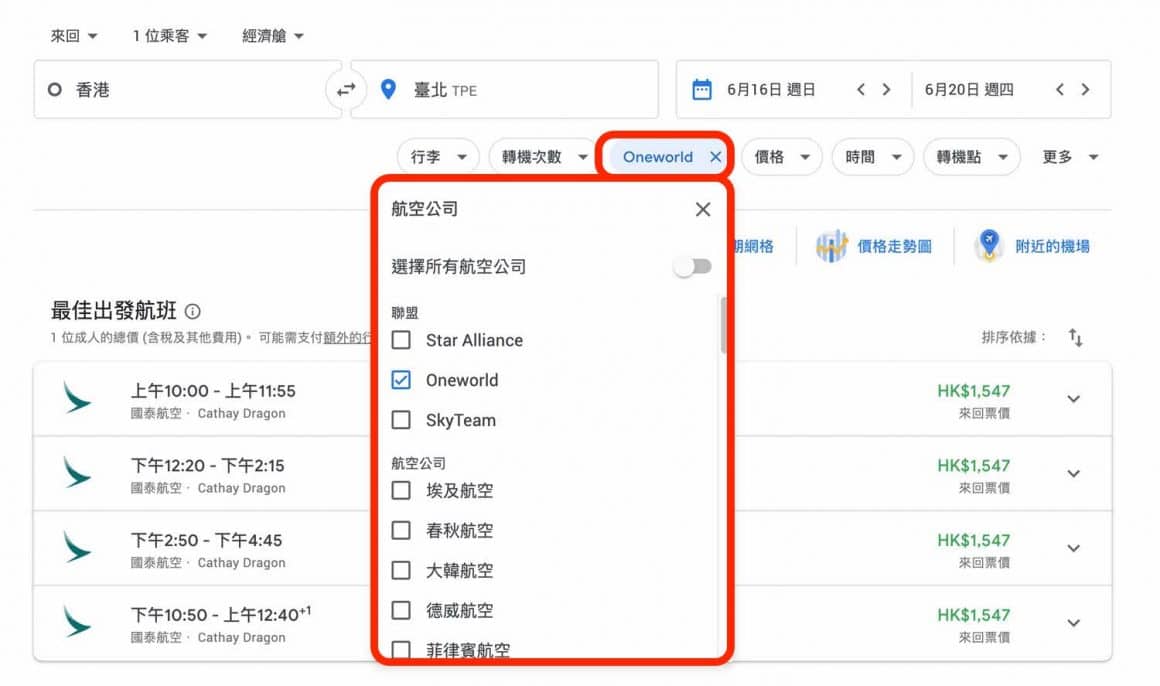Click HK$1,547 price of 上午10:00 flight

click(973, 391)
